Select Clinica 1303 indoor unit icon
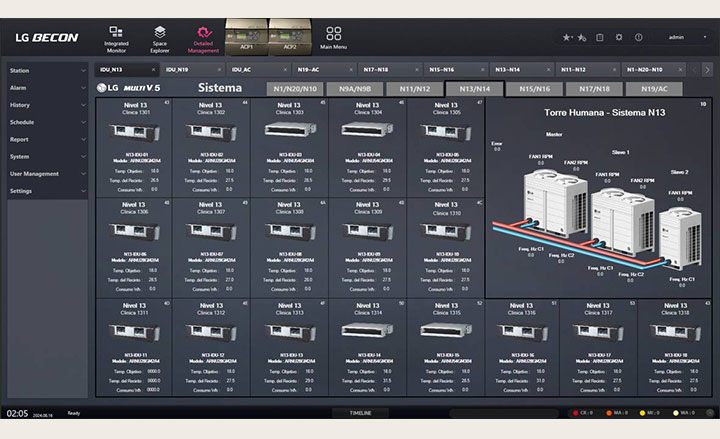 point(290,130)
